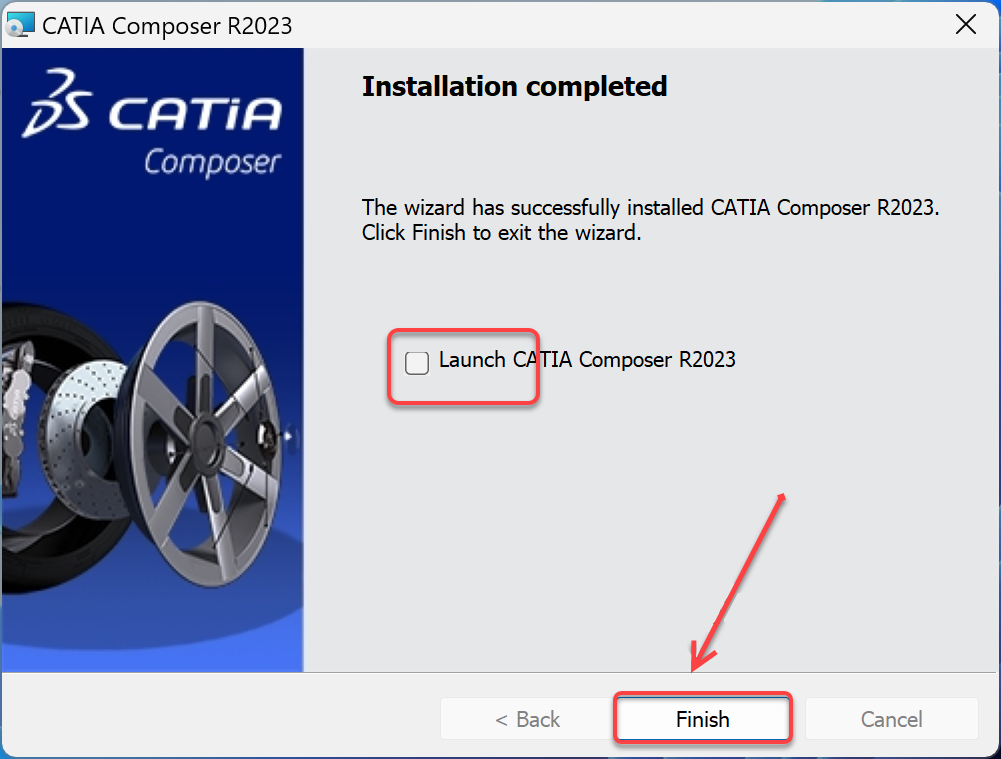Click the Back button
Image resolution: width=1001 pixels, height=759 pixels.
point(527,718)
